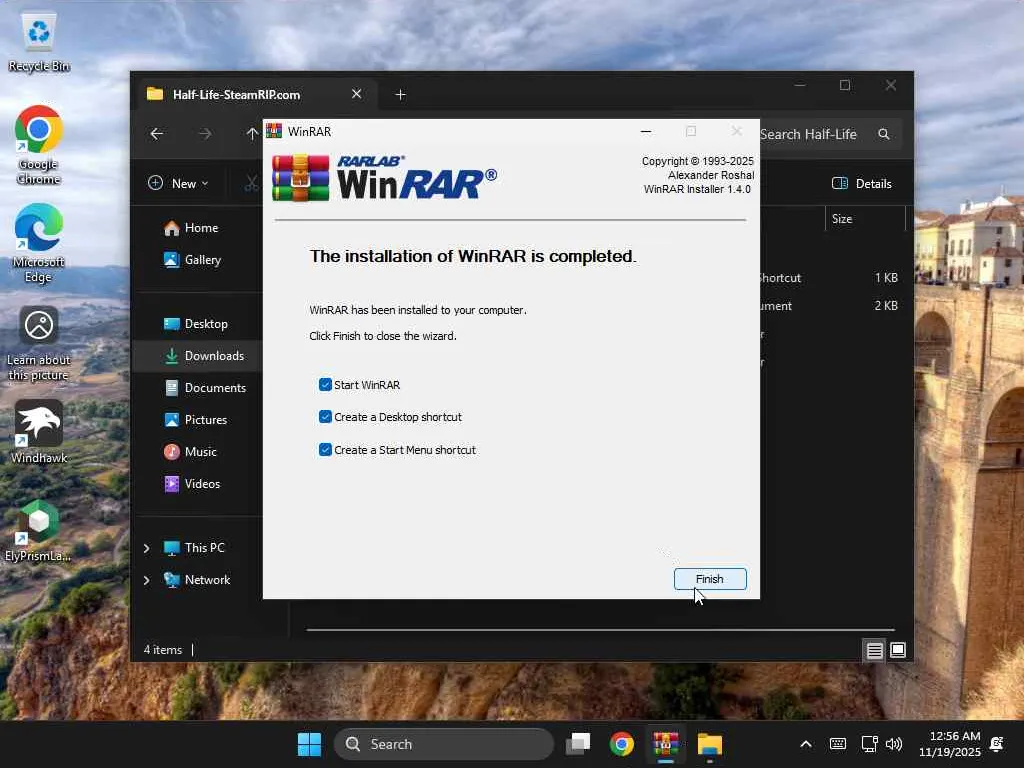
Task: Go back in File Explorer
Action: (x=157, y=134)
